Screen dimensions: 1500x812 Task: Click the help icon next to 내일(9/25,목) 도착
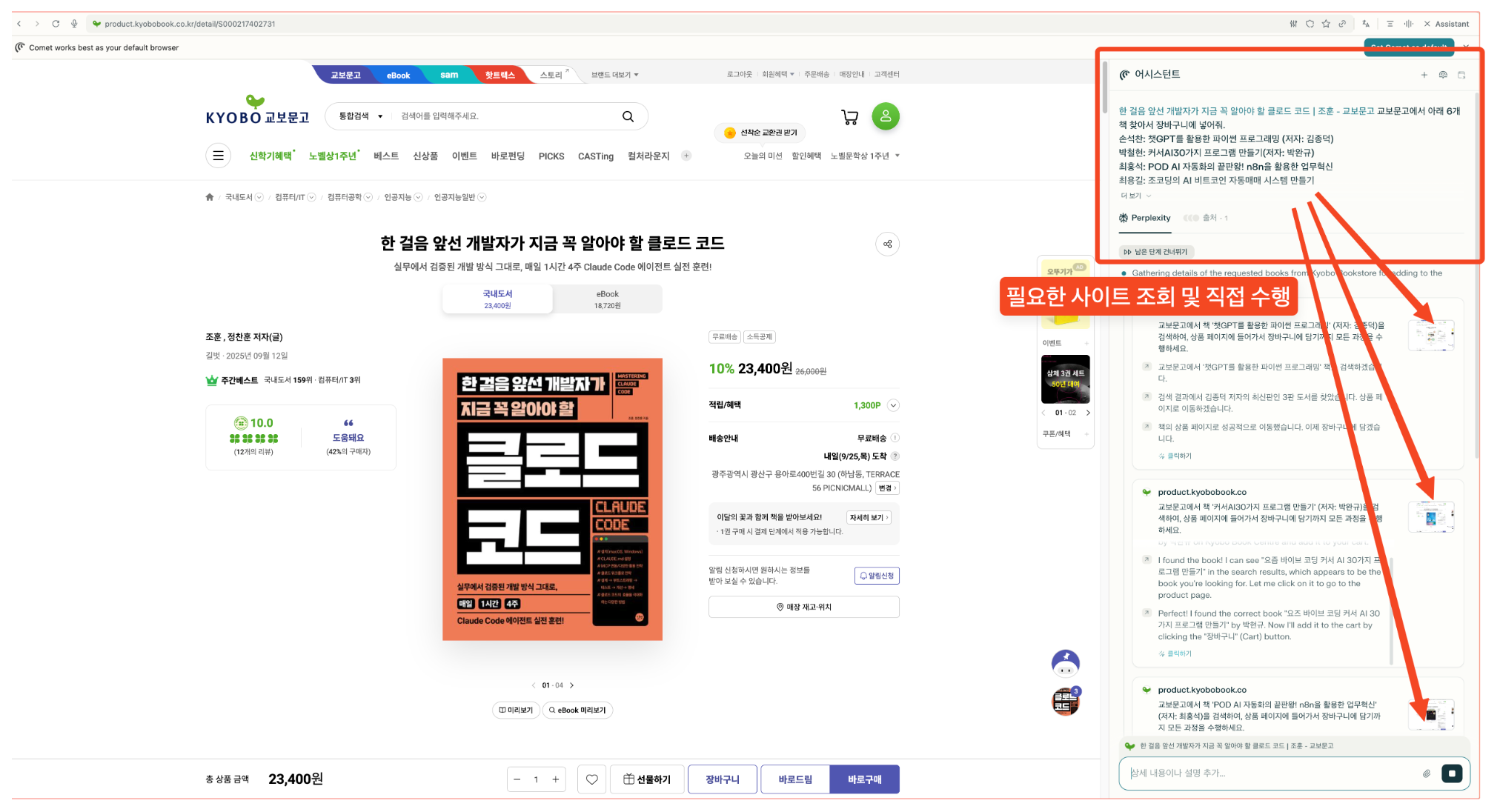pyautogui.click(x=895, y=456)
